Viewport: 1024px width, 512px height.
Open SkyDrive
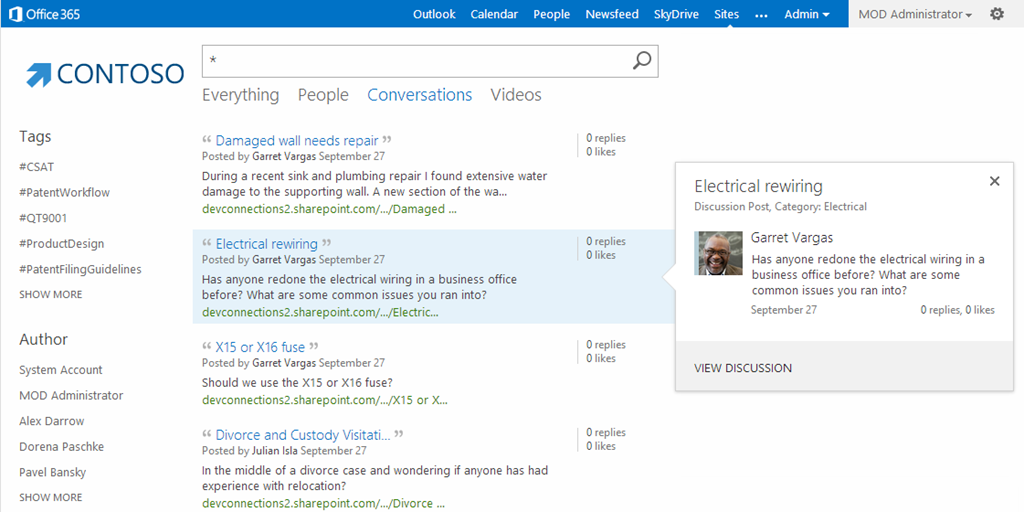pyautogui.click(x=677, y=14)
